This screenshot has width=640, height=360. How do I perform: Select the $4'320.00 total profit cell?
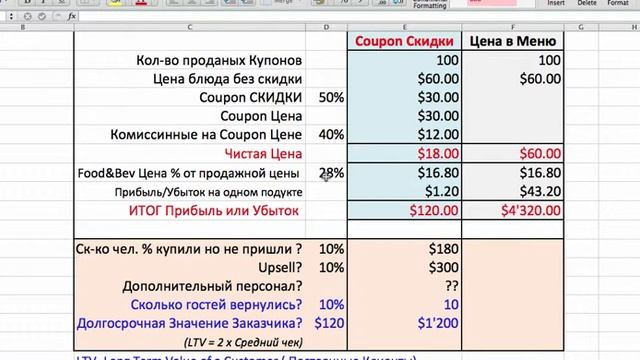[x=513, y=211]
